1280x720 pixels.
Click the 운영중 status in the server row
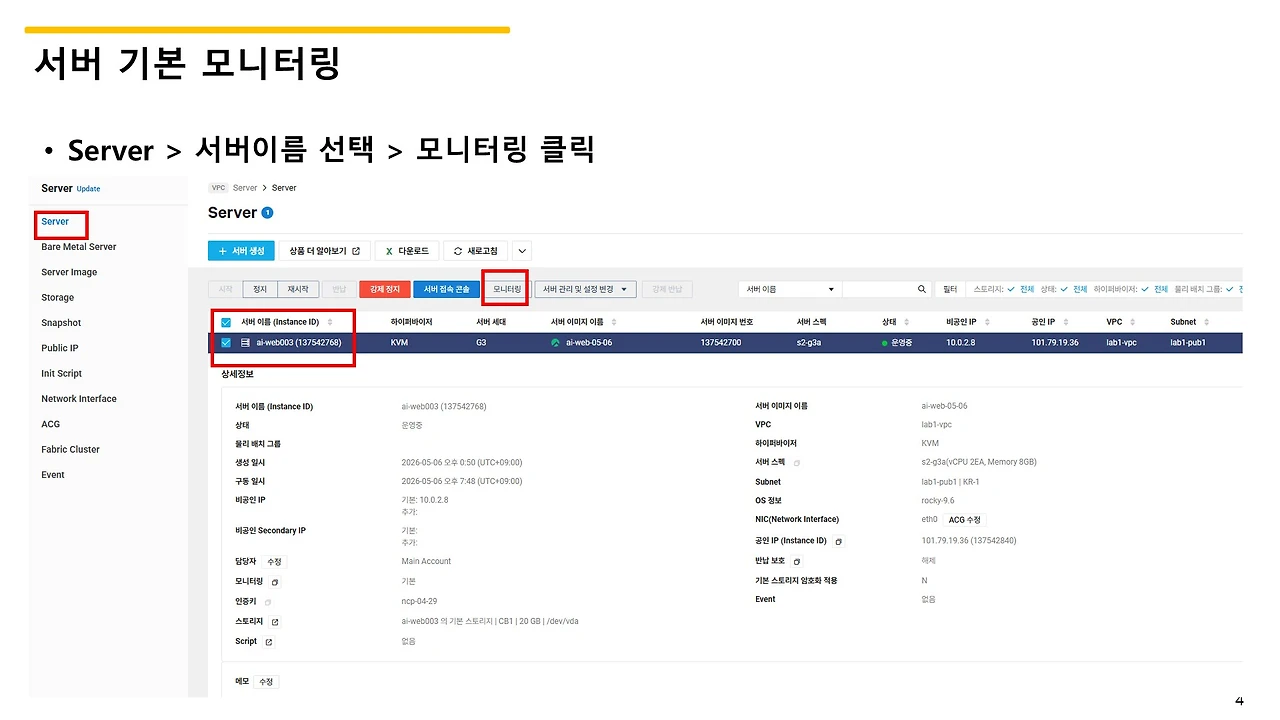pos(897,343)
